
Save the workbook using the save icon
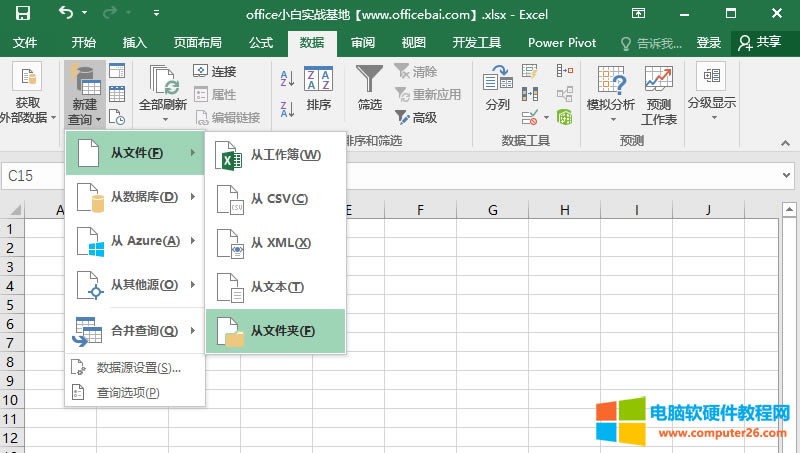[22, 14]
